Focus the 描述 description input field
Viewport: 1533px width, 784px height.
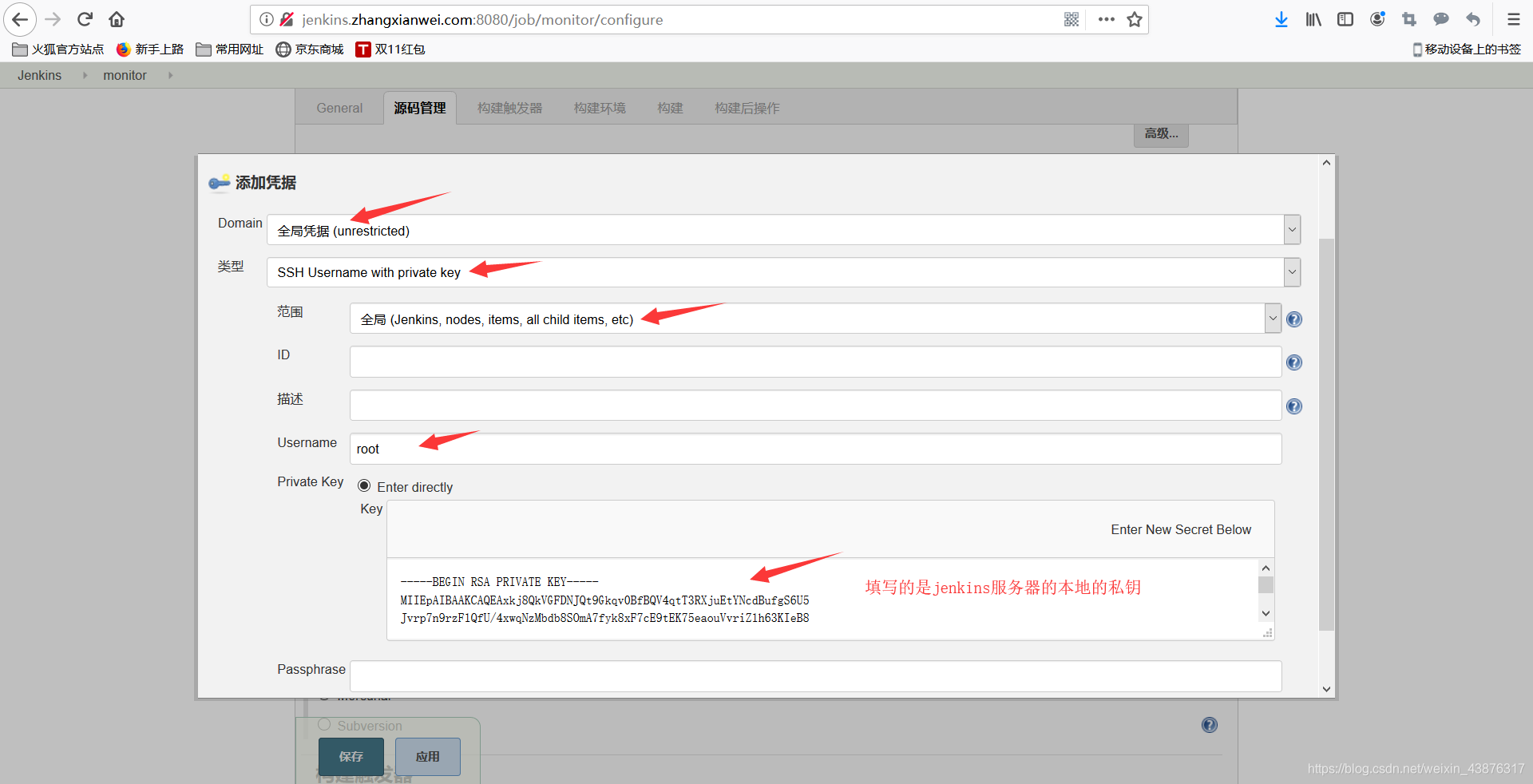pos(815,406)
